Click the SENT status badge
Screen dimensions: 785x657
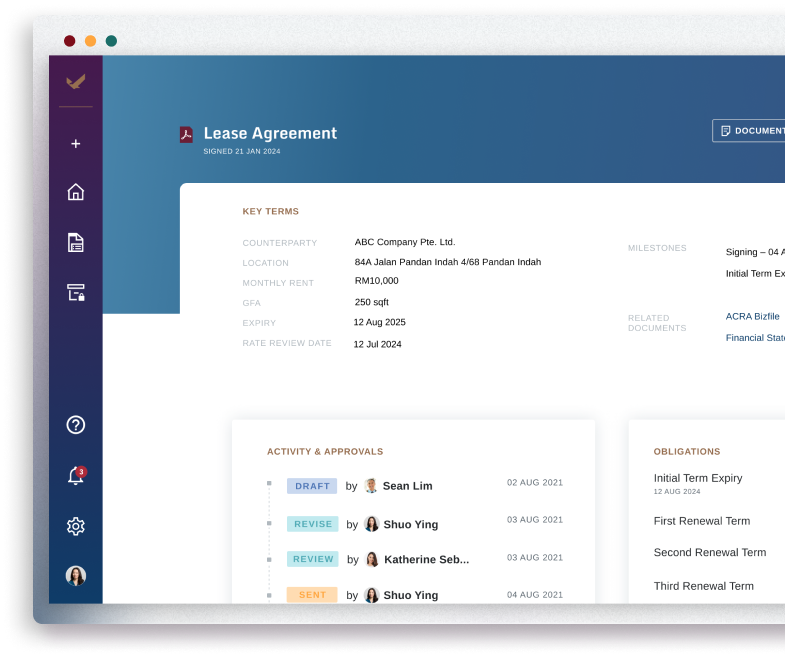click(x=312, y=594)
